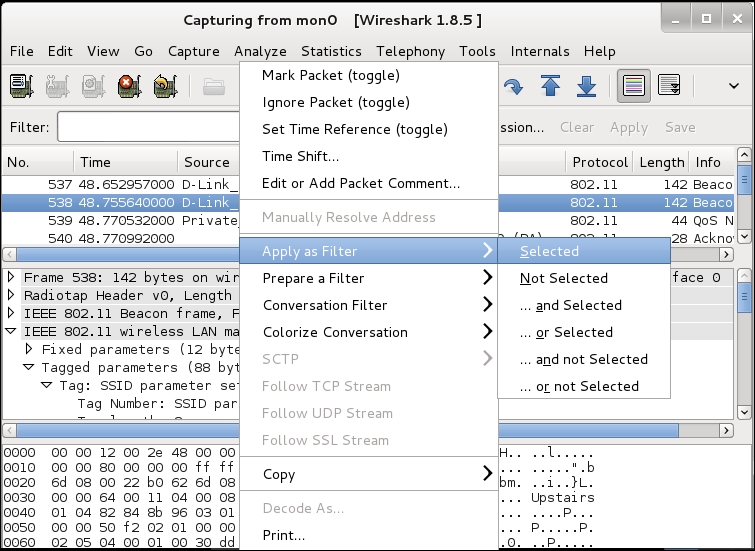Choose Ignore Packet (toggle)

(x=369, y=102)
